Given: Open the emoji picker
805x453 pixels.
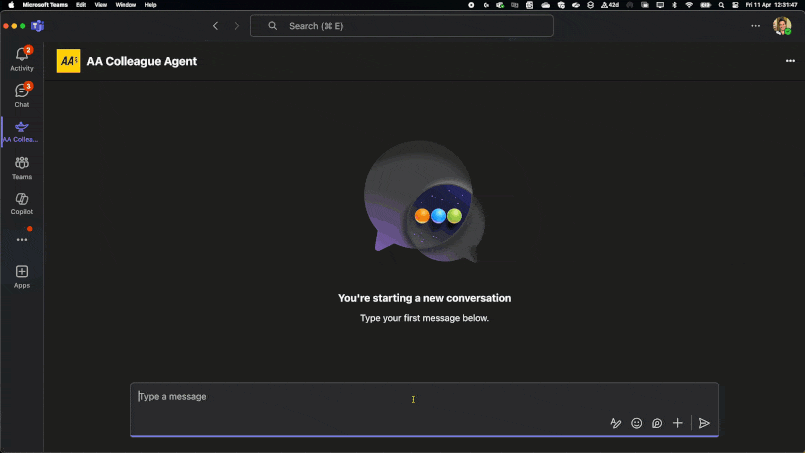Looking at the screenshot, I should [x=636, y=423].
